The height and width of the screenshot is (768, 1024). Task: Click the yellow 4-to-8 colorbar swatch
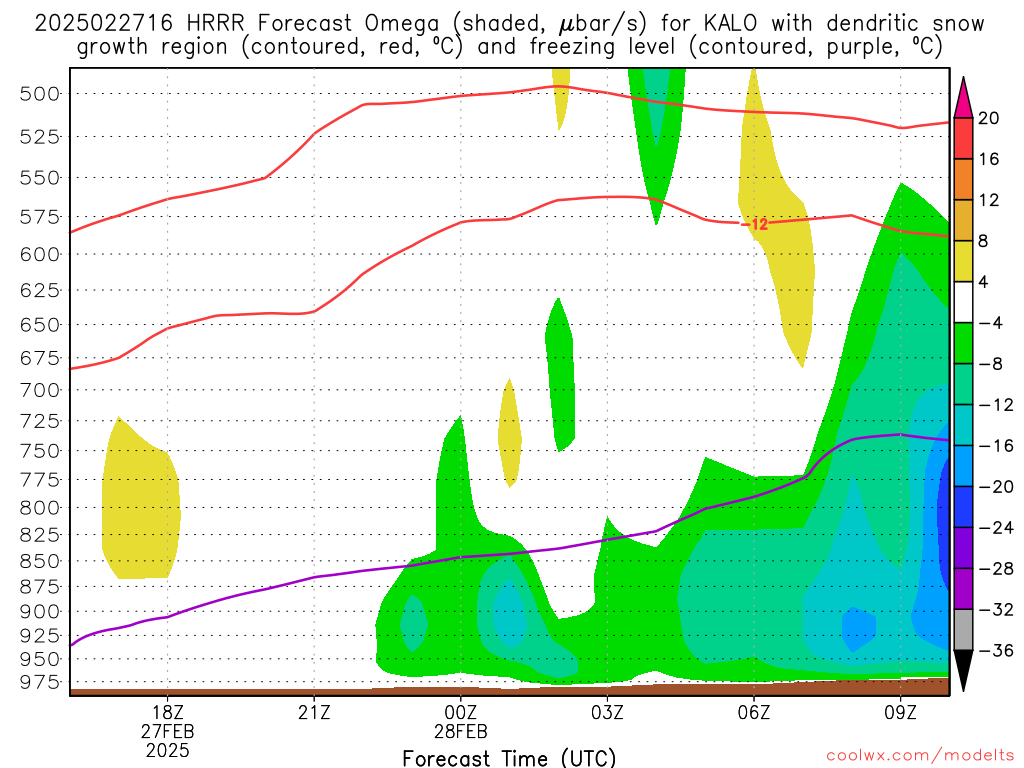(963, 261)
